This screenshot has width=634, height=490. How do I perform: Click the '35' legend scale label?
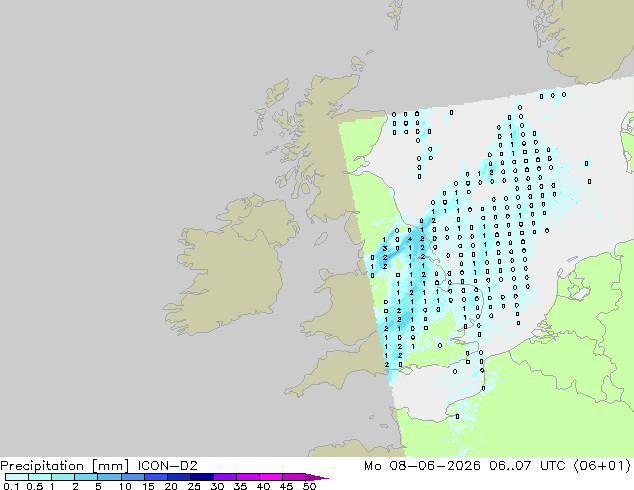(240, 486)
